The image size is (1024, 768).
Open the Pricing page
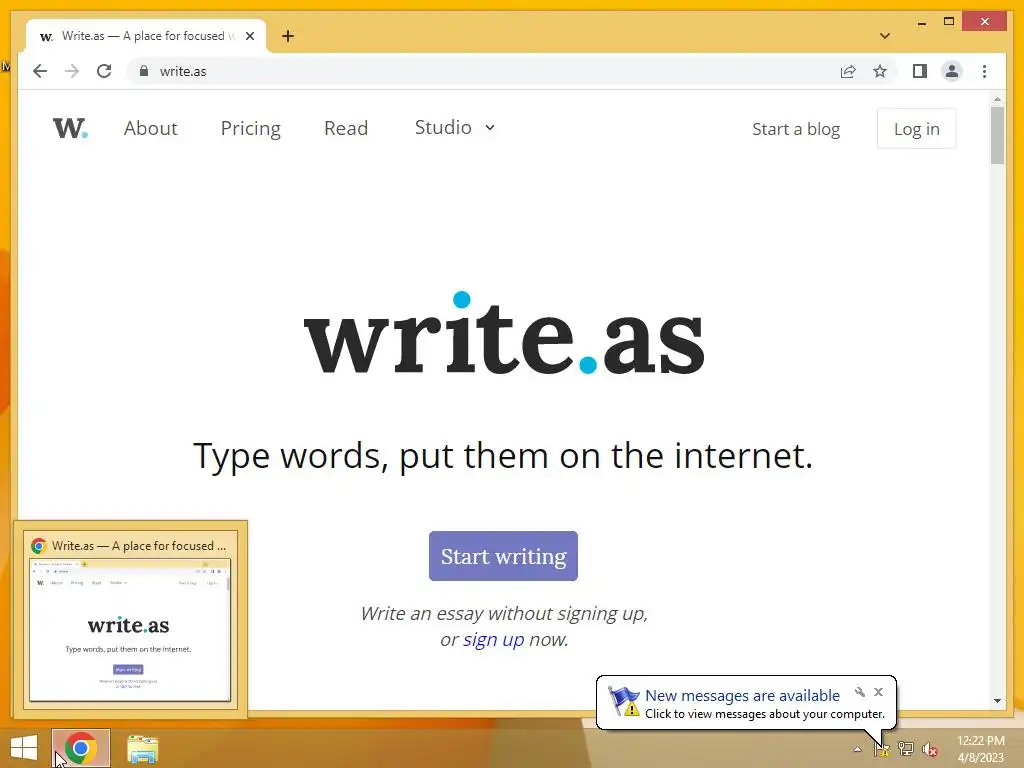click(x=251, y=128)
